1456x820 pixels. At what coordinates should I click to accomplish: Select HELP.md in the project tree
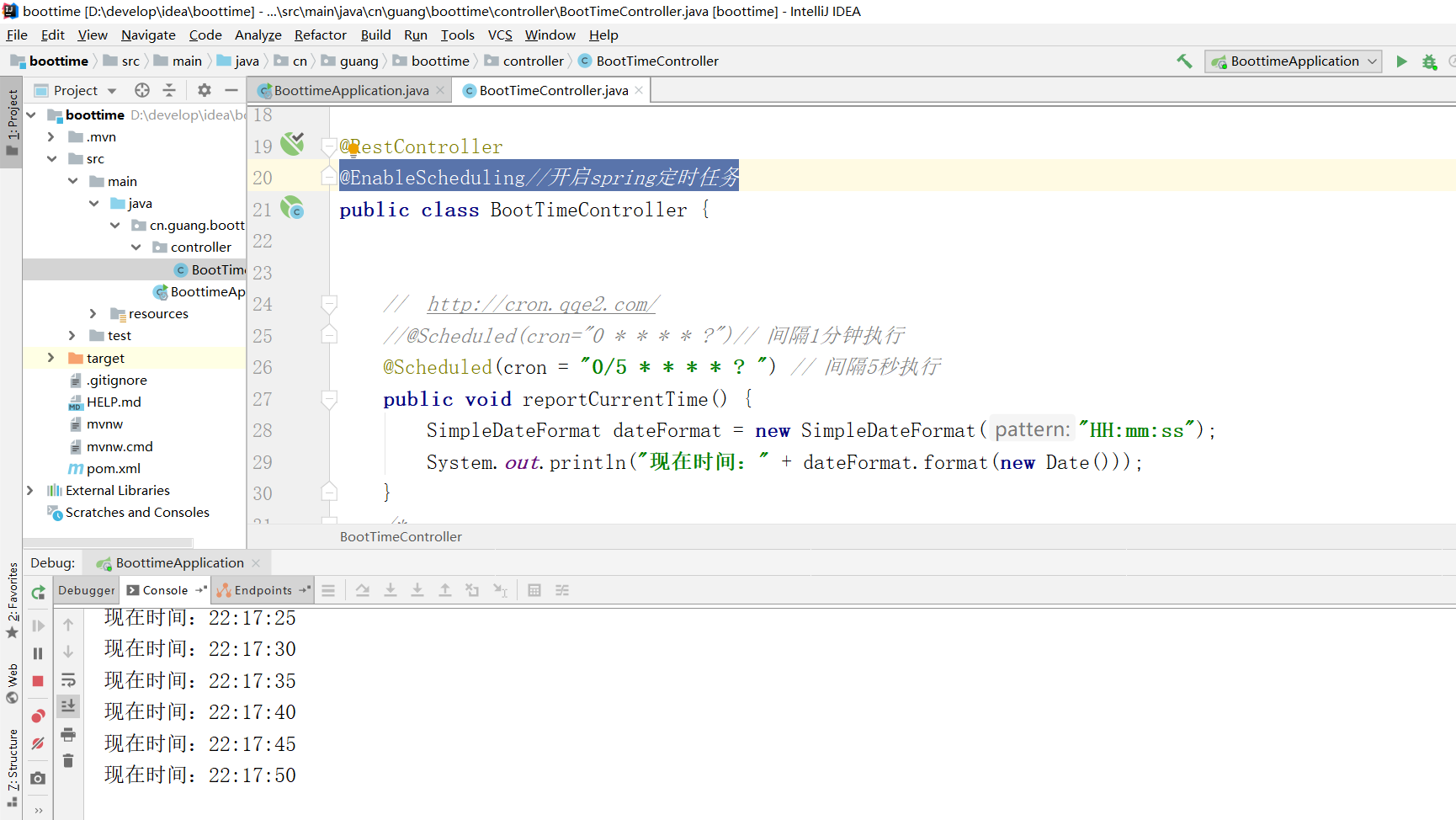[114, 402]
